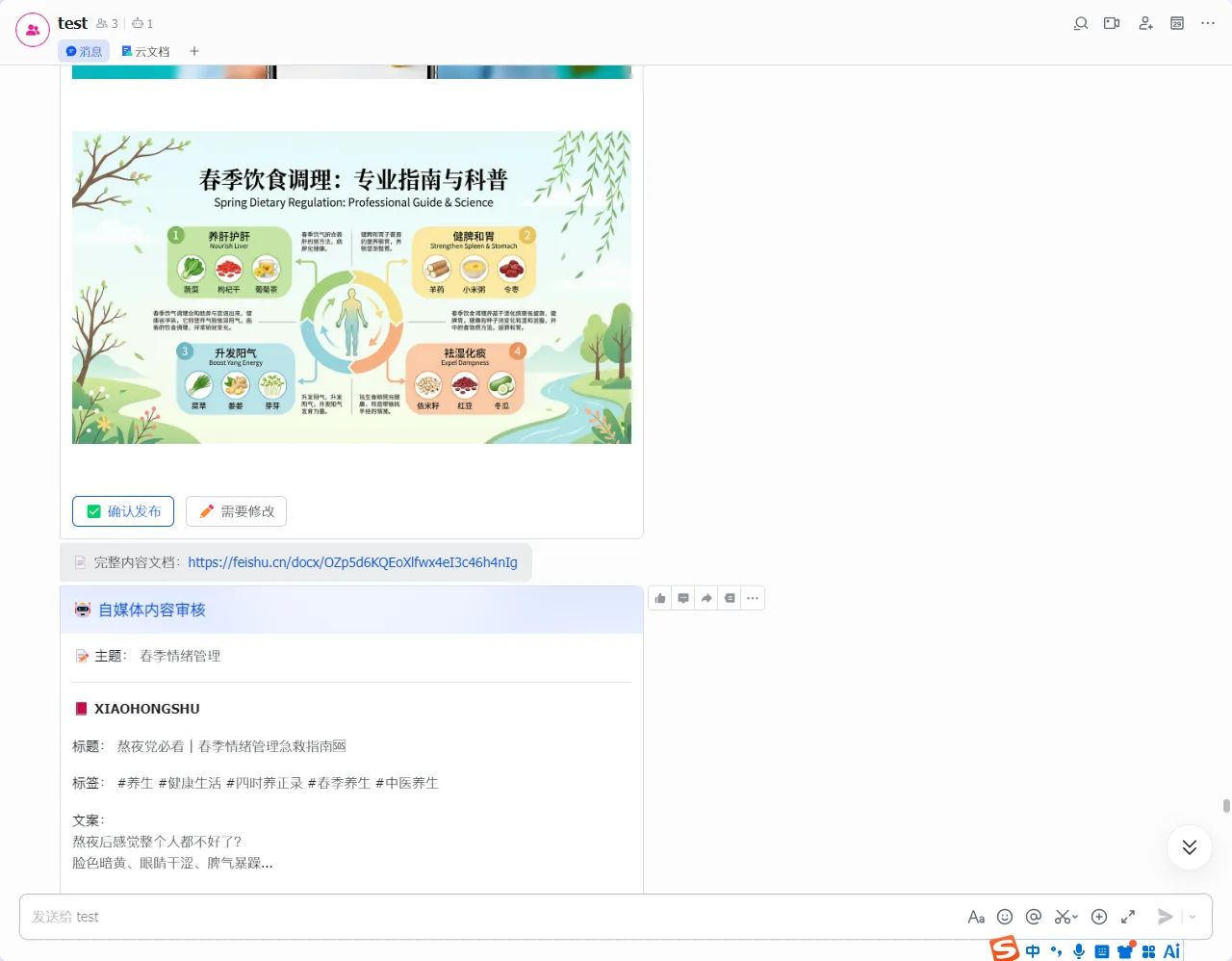Click the 需要修改 button

tap(236, 511)
